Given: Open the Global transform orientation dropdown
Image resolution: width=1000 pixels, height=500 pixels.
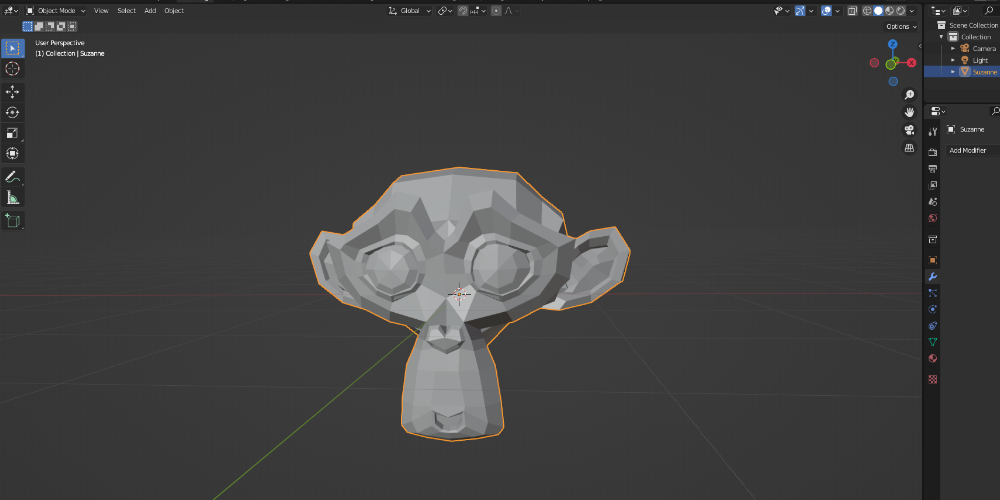Looking at the screenshot, I should click(410, 11).
